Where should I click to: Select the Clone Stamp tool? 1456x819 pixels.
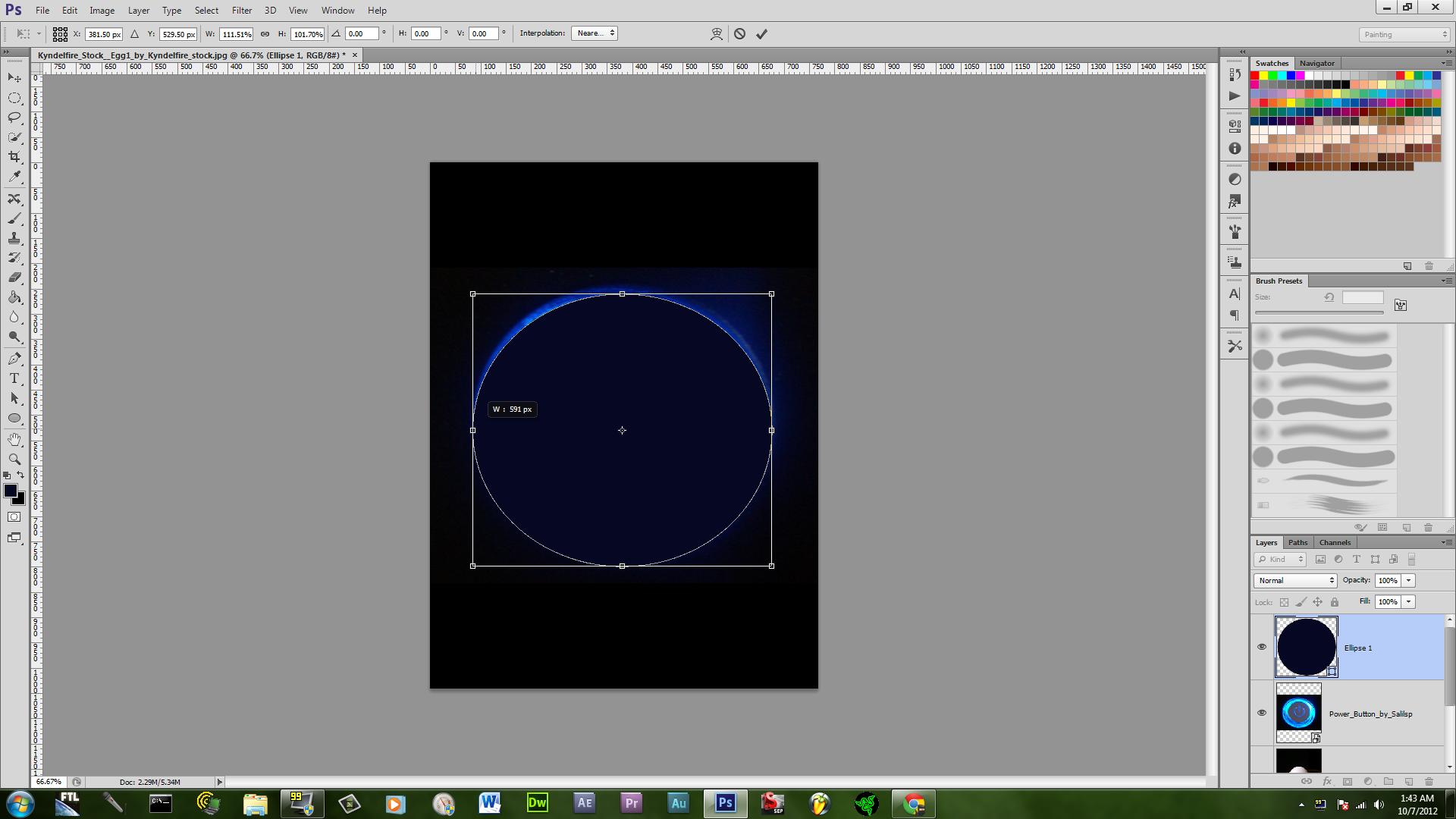click(x=14, y=239)
